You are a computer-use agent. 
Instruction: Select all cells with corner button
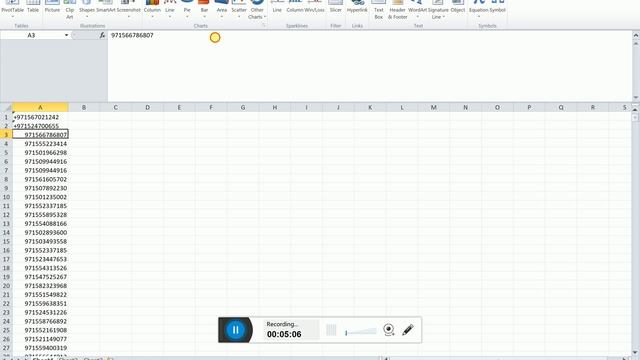click(x=6, y=107)
